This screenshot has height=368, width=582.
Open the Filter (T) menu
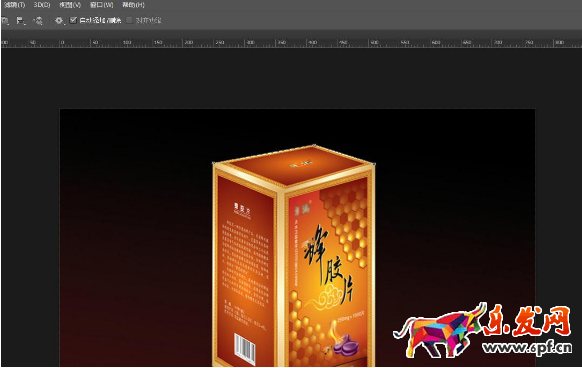pos(14,5)
